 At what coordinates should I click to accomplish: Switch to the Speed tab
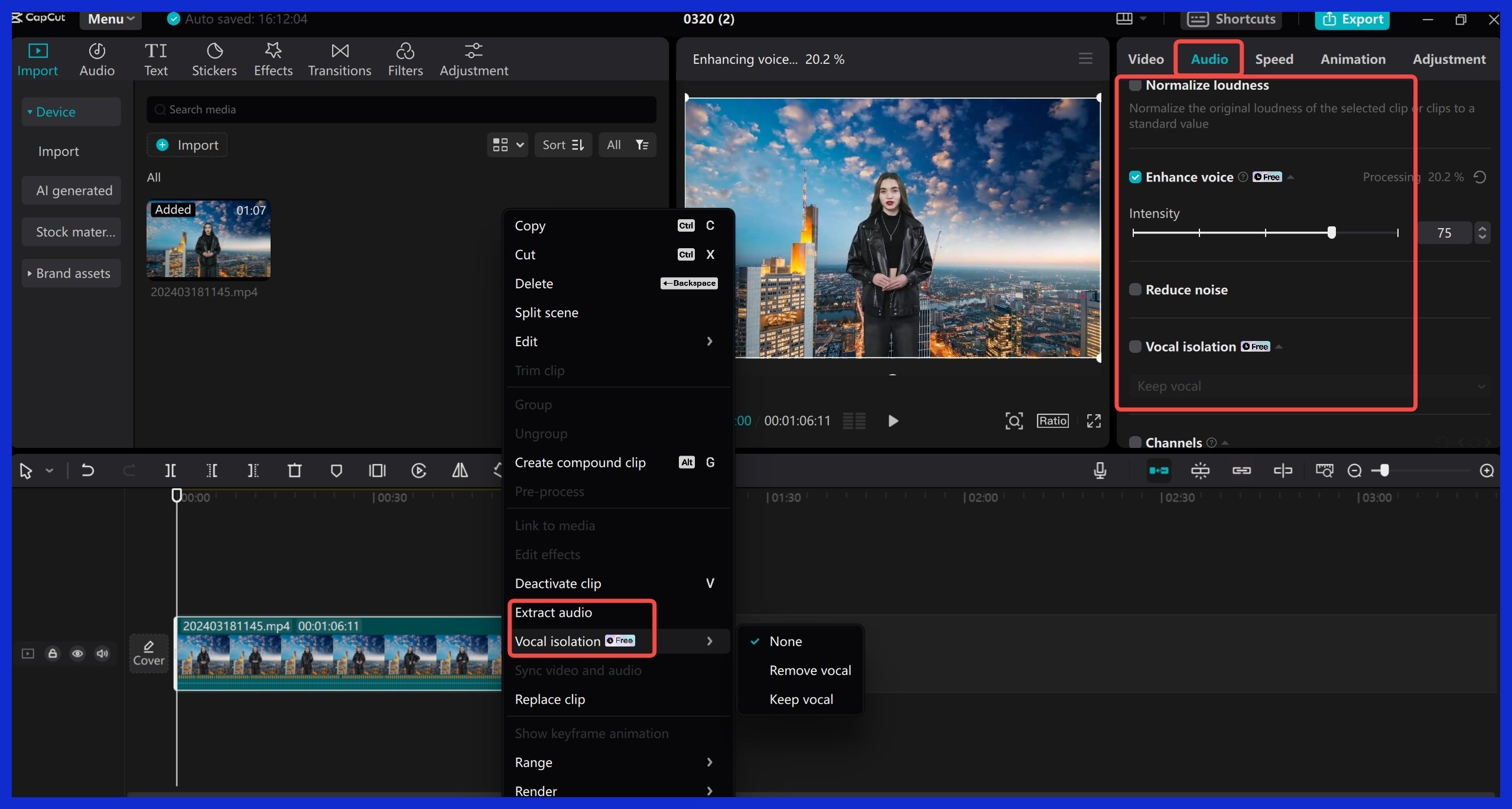point(1274,59)
